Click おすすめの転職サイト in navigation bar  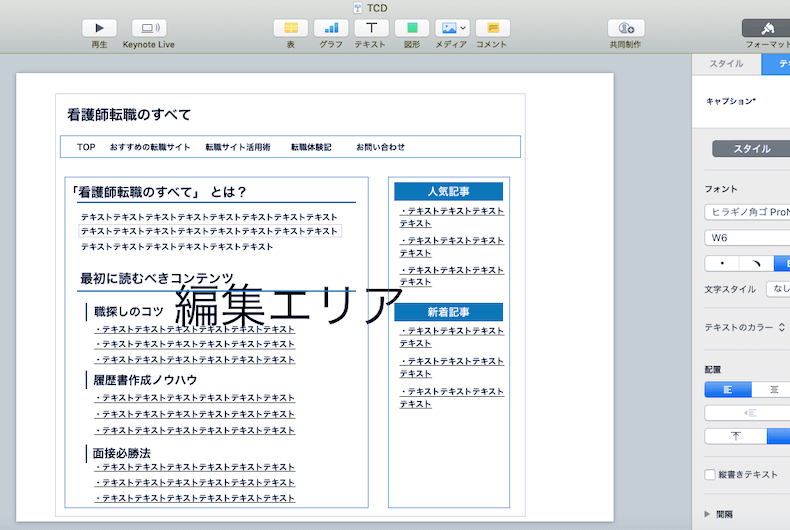150,147
